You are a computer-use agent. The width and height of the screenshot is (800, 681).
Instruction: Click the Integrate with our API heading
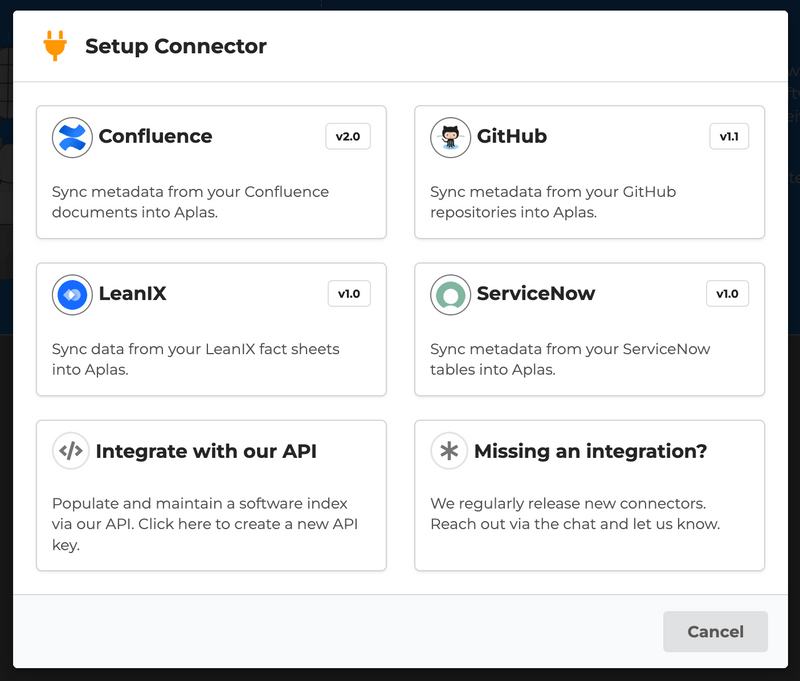click(x=206, y=451)
